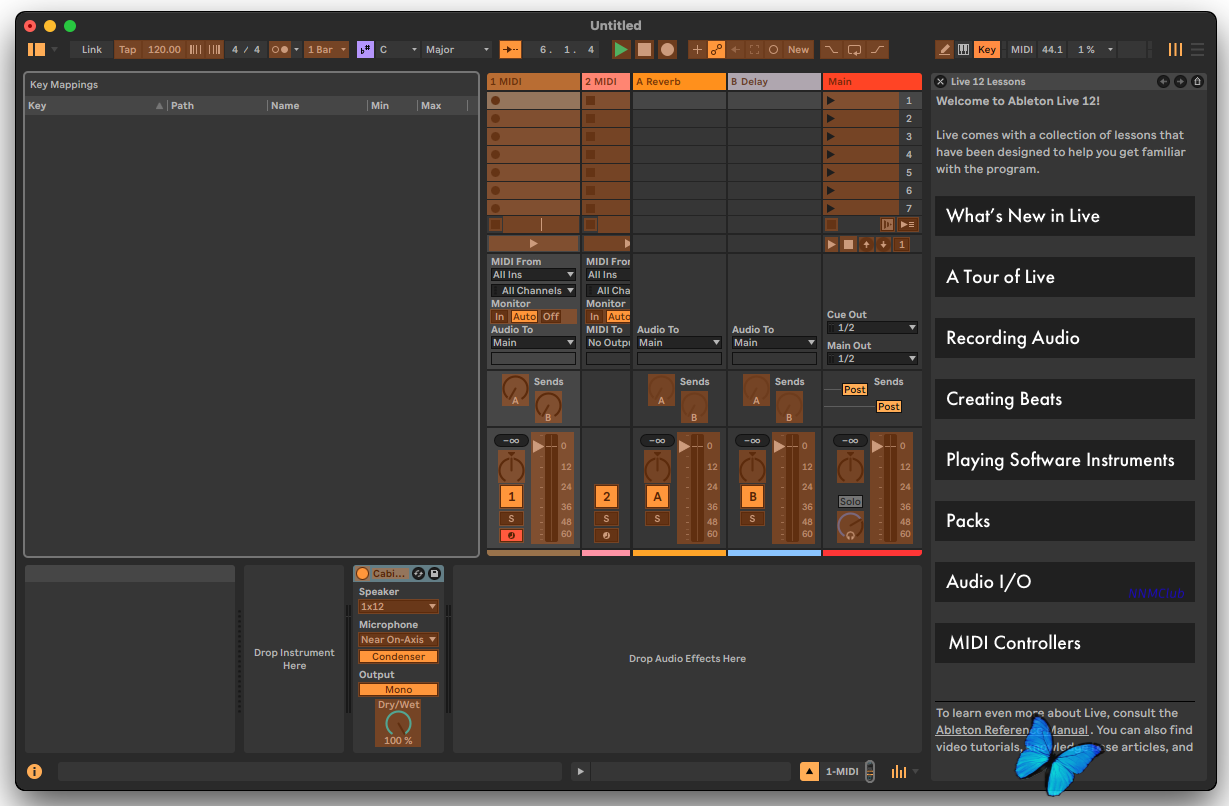The height and width of the screenshot is (806, 1229).
Task: Toggle Track Activator 1
Action: click(511, 497)
